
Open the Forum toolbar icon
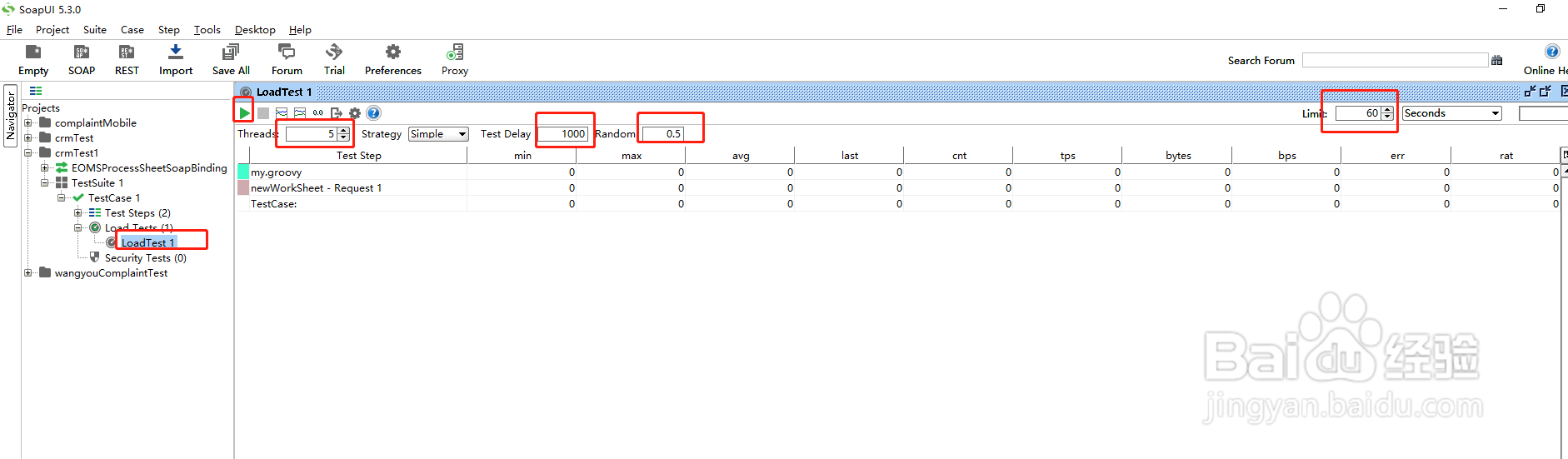point(287,60)
